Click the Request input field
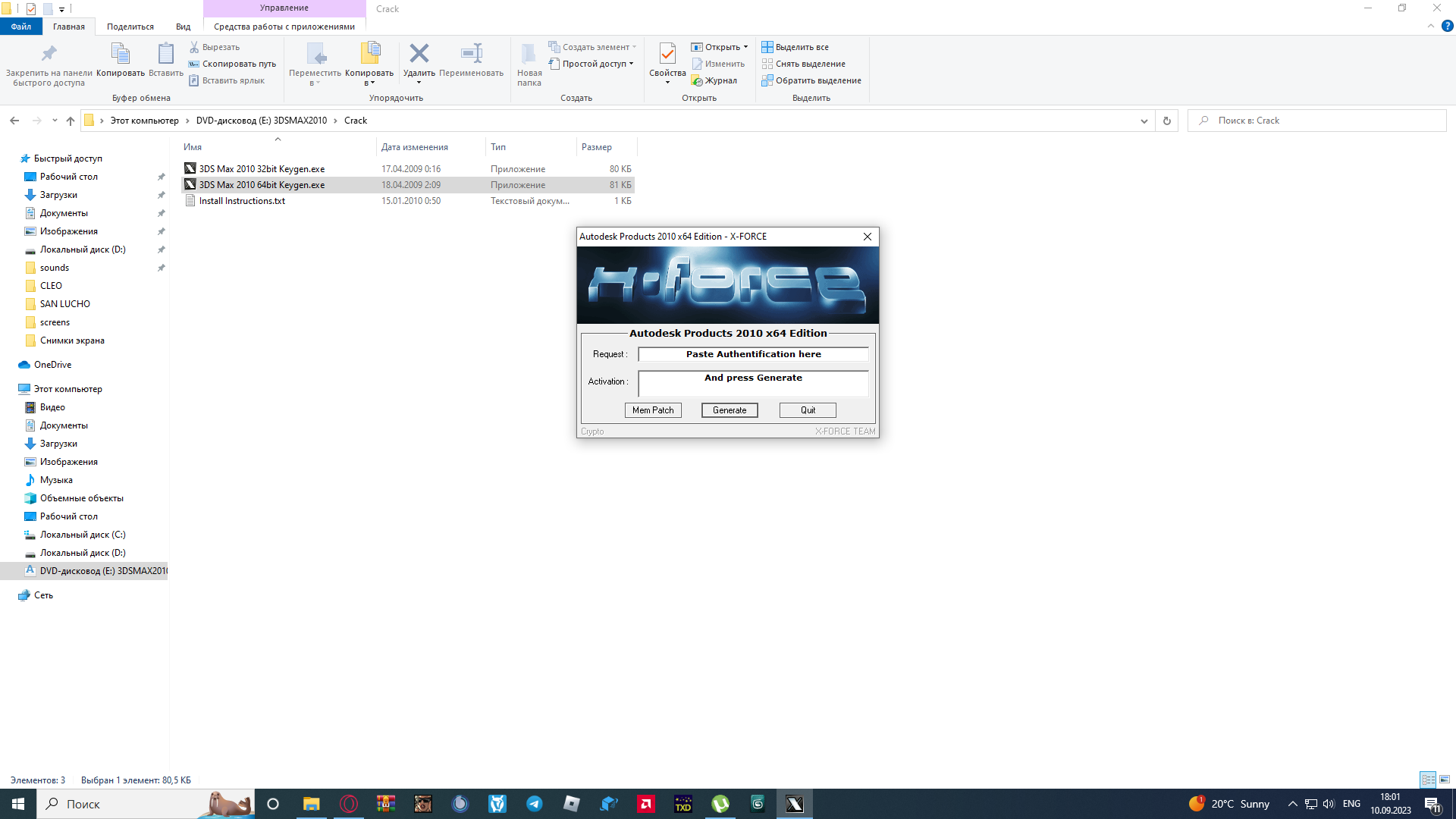The width and height of the screenshot is (1456, 819). [753, 354]
